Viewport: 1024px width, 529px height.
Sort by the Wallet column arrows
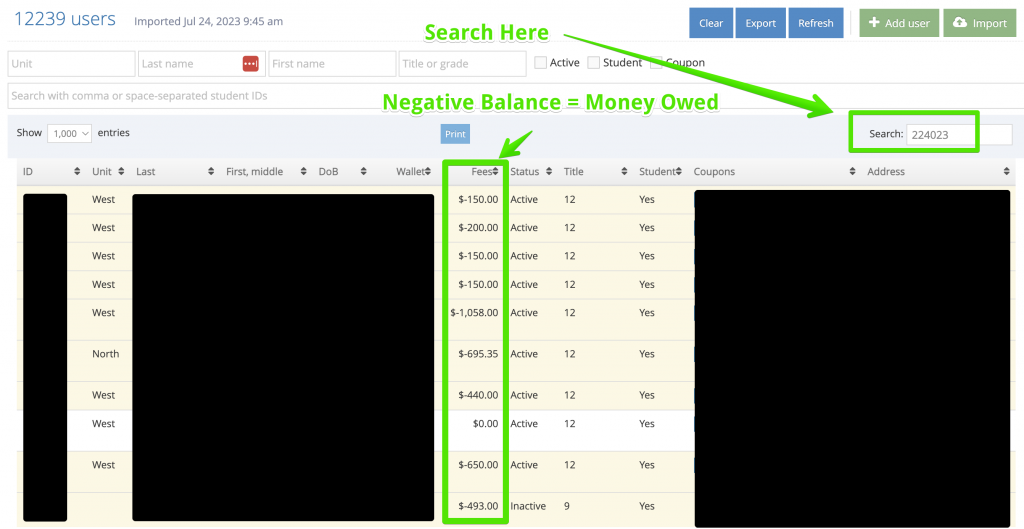pos(428,172)
